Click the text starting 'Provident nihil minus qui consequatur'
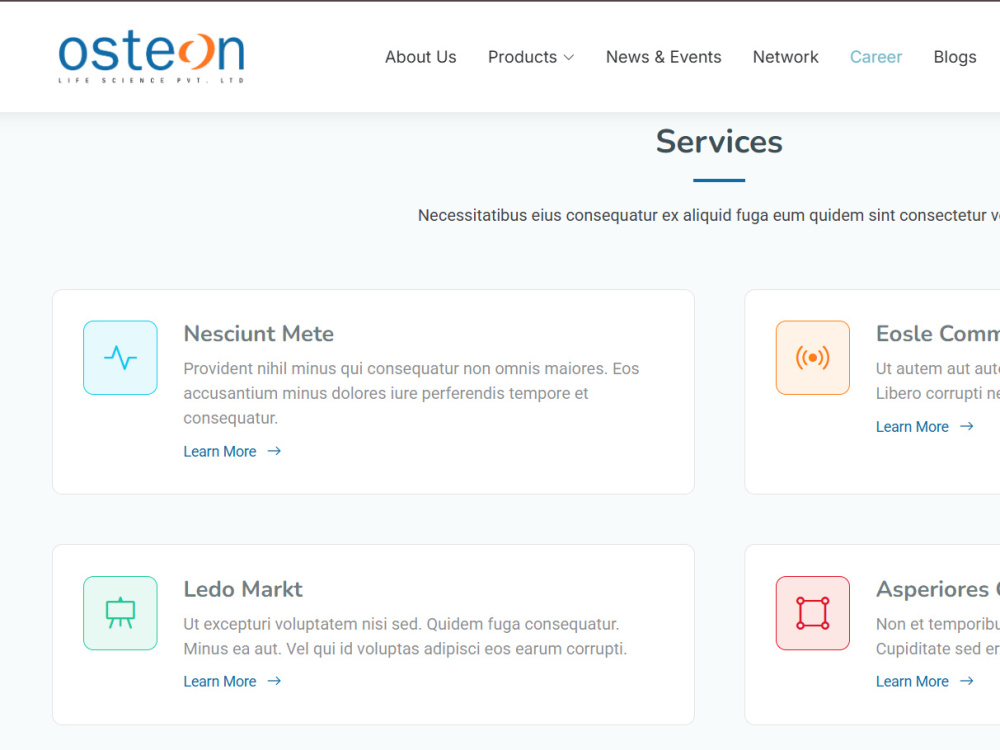 click(x=411, y=393)
